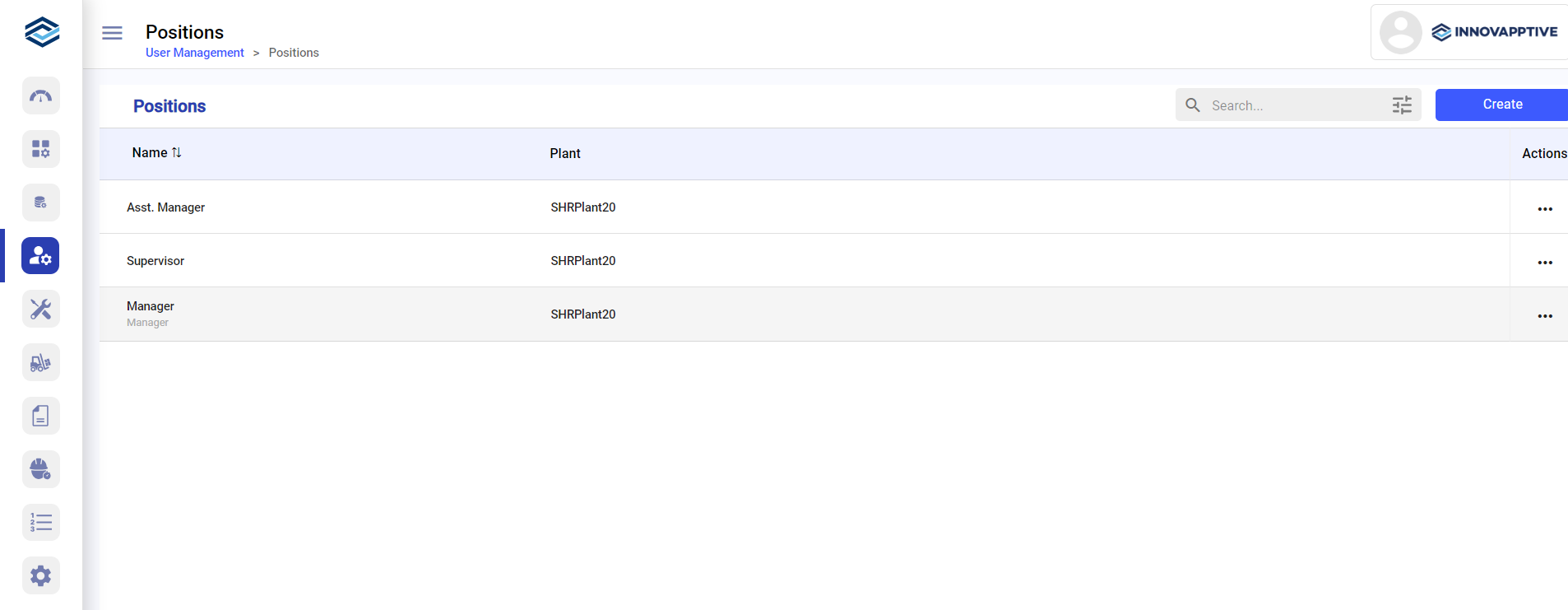Screen dimensions: 1568x610
Task: Open actions menu for Supervisor row
Action: (x=1544, y=263)
